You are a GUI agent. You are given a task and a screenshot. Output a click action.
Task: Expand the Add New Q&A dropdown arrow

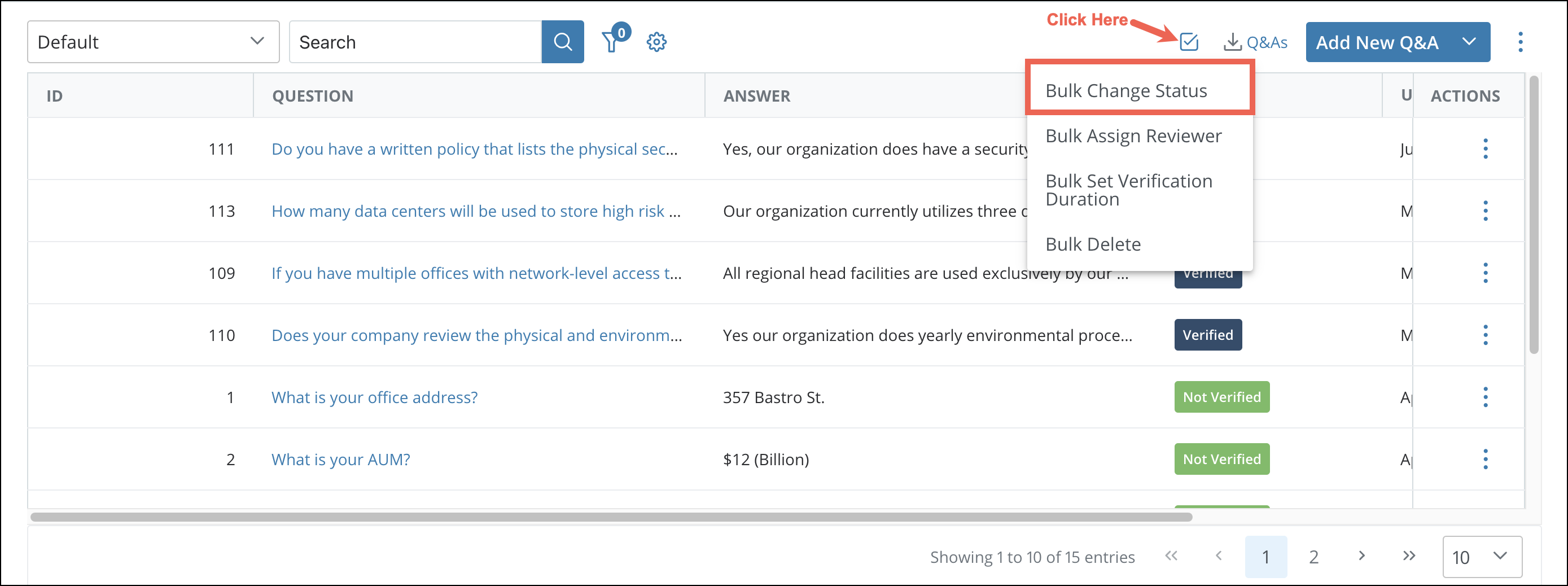[x=1469, y=42]
